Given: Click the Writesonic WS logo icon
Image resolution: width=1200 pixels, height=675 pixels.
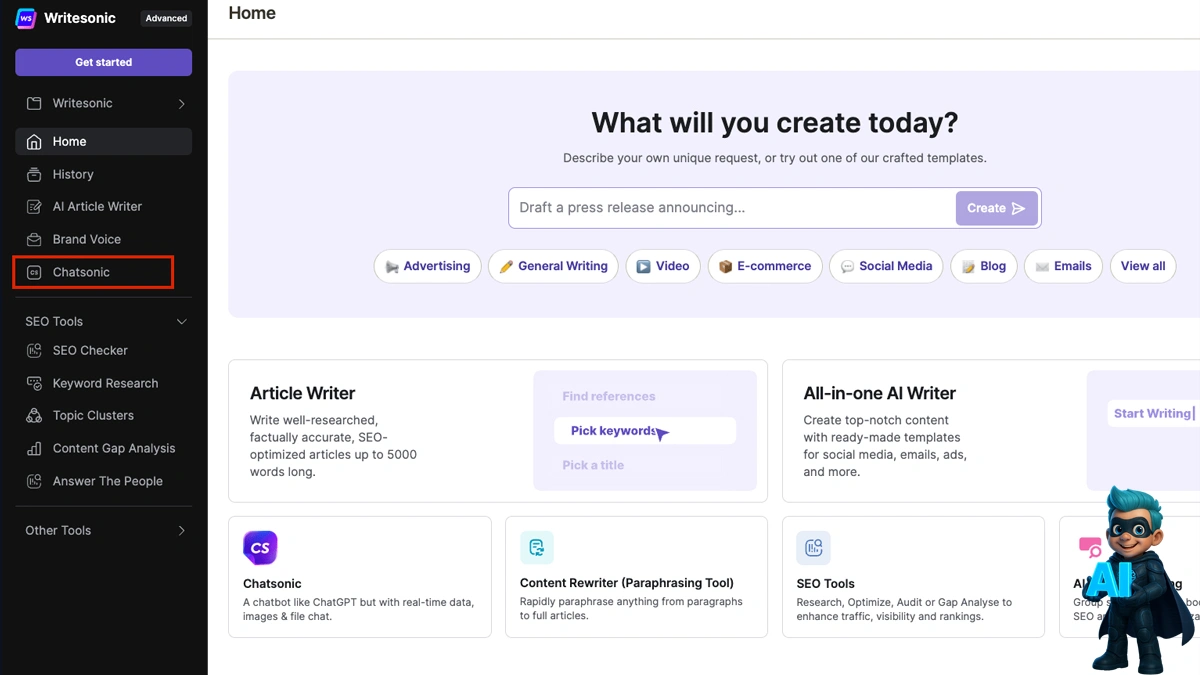Looking at the screenshot, I should pyautogui.click(x=26, y=18).
